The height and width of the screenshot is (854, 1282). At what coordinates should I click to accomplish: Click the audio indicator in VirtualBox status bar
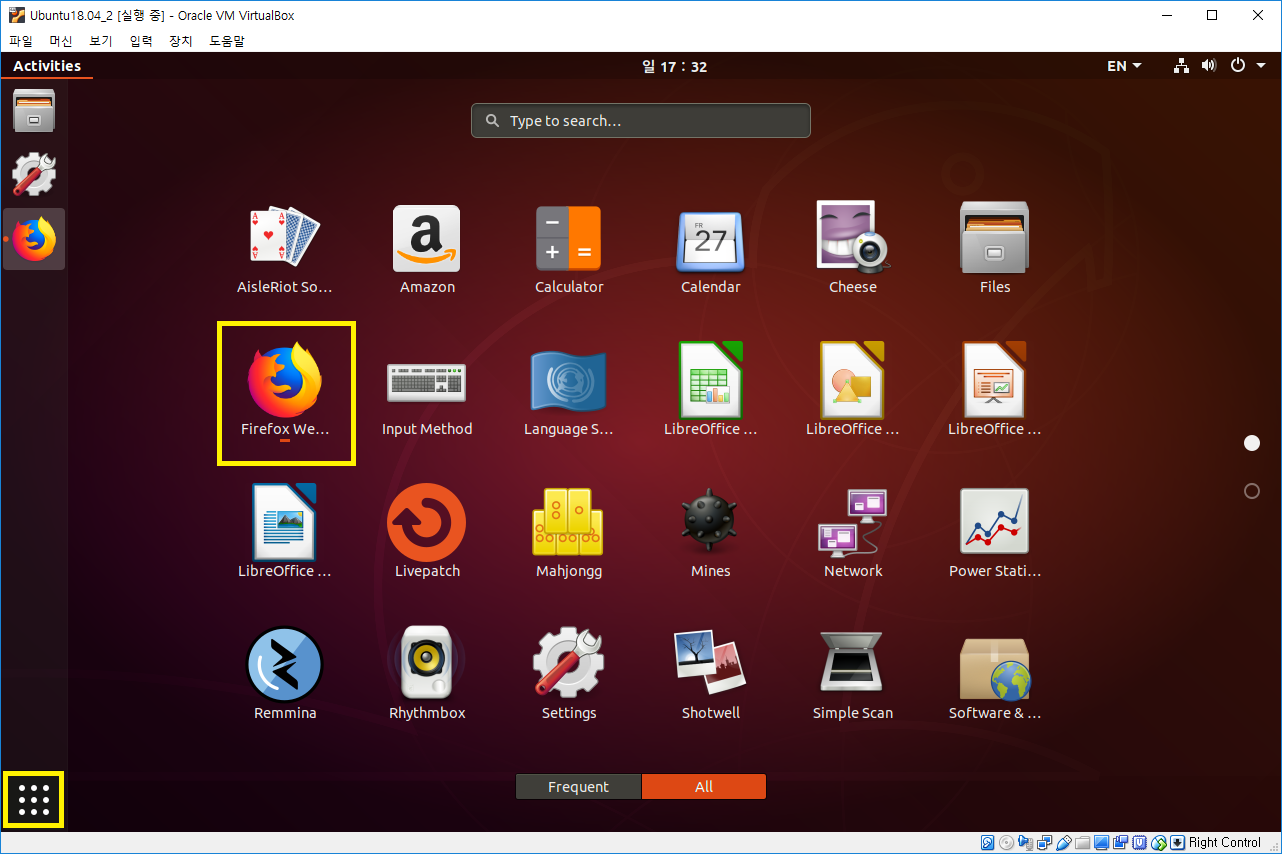tap(1026, 843)
